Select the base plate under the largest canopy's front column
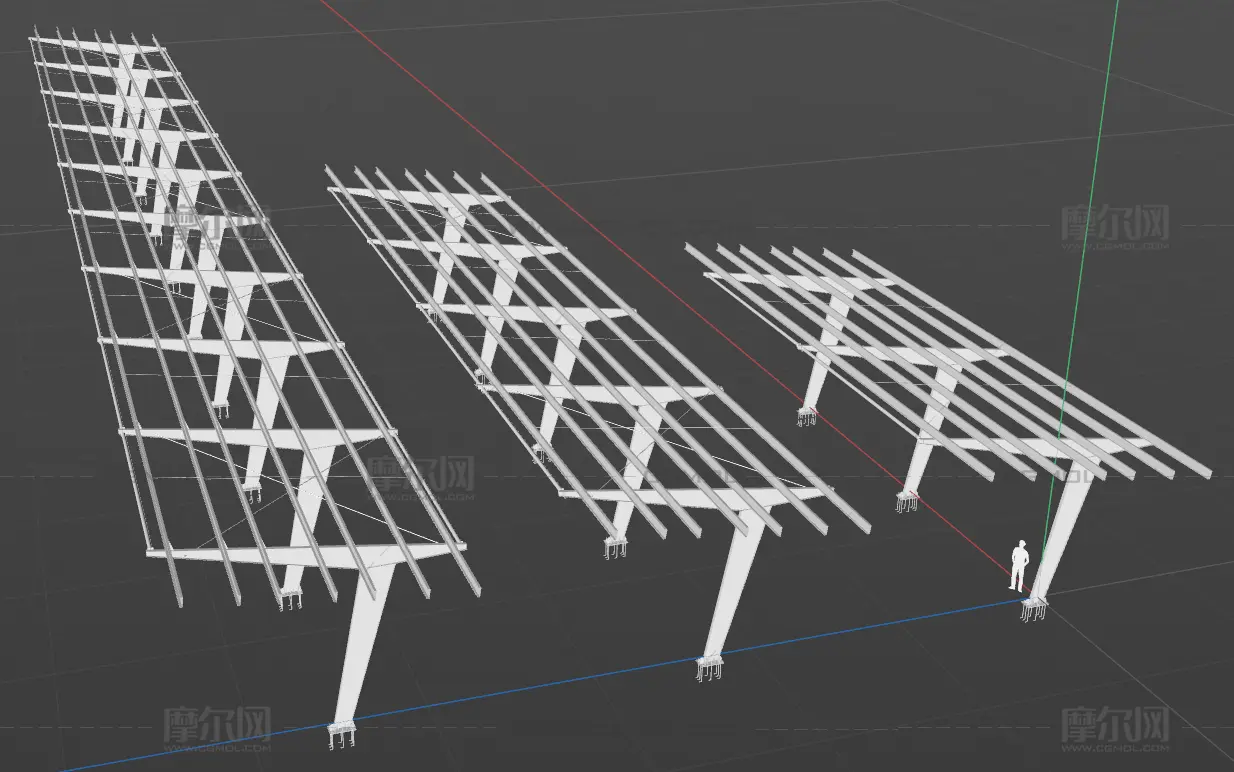Image resolution: width=1234 pixels, height=772 pixels. [x=343, y=733]
